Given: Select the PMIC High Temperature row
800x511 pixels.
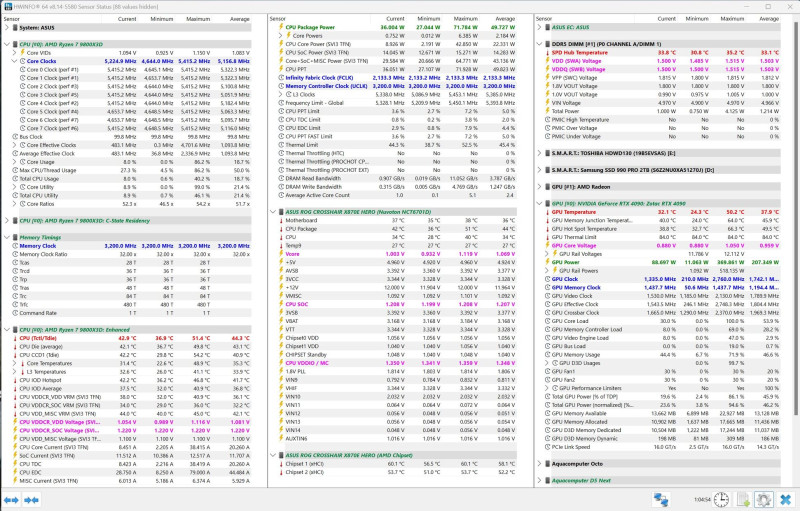Looking at the screenshot, I should click(x=663, y=120).
